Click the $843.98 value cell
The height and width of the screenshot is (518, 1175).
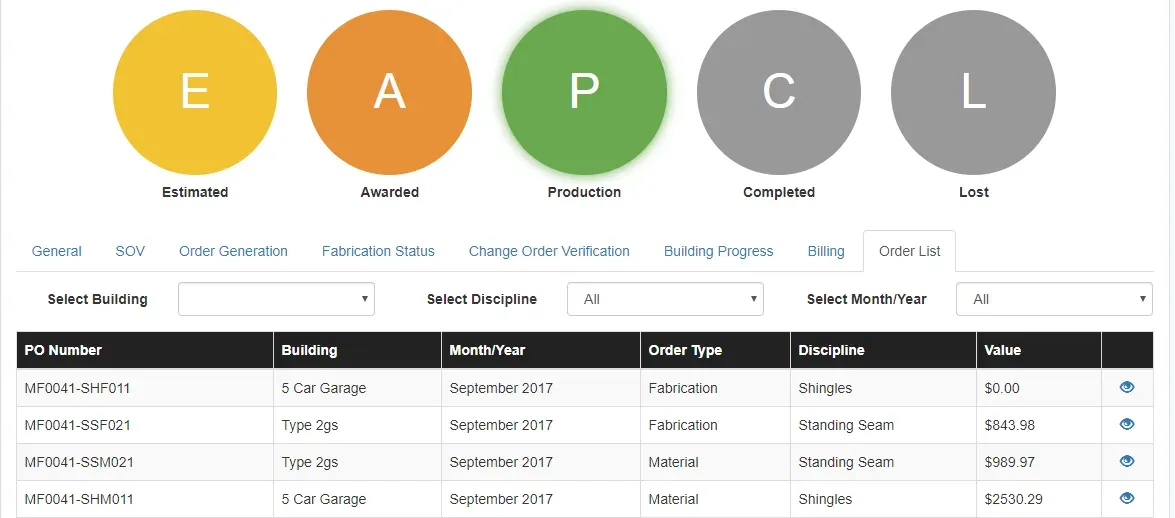click(x=1039, y=425)
